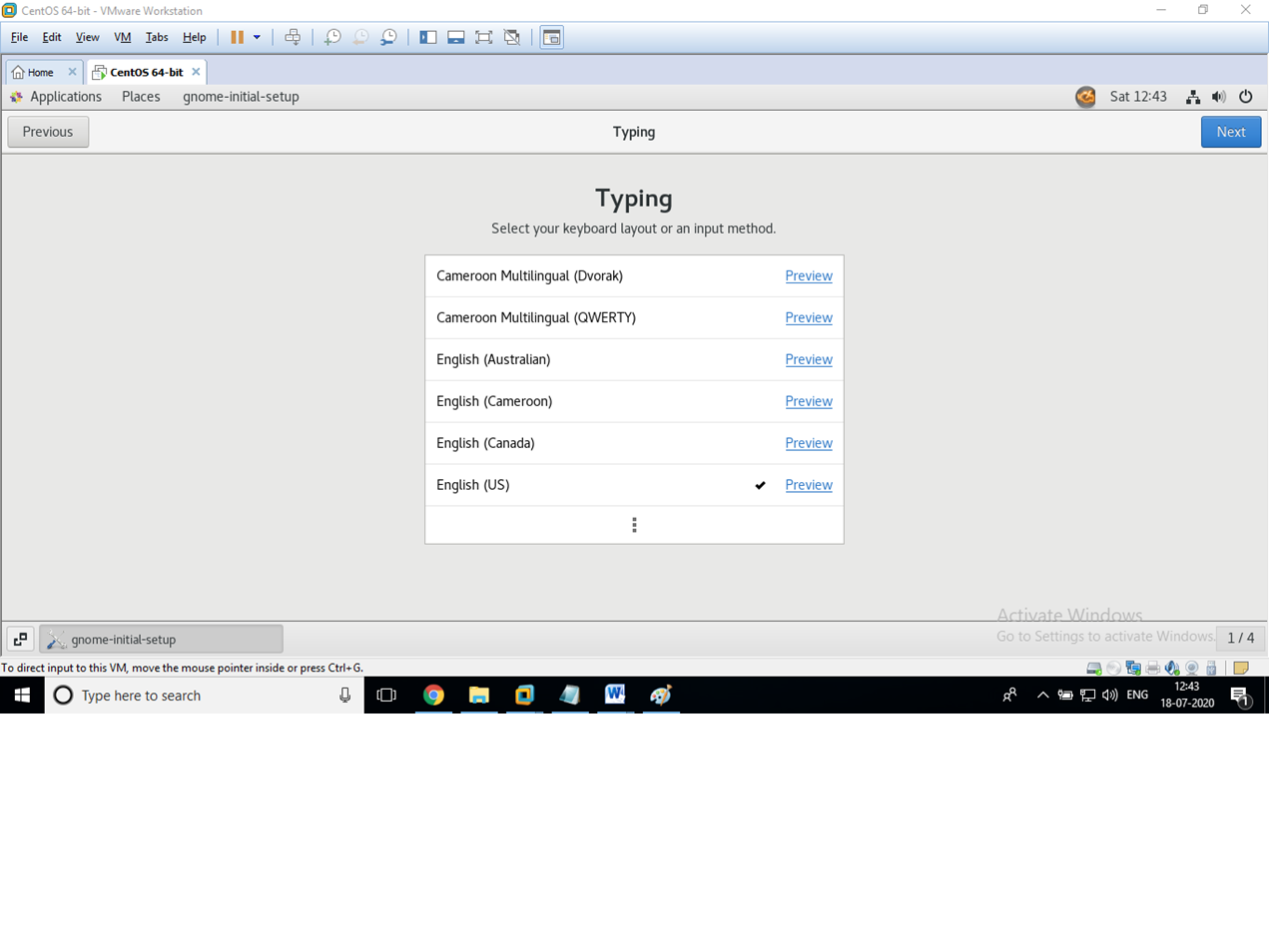
Task: Open the File menu
Action: point(19,37)
